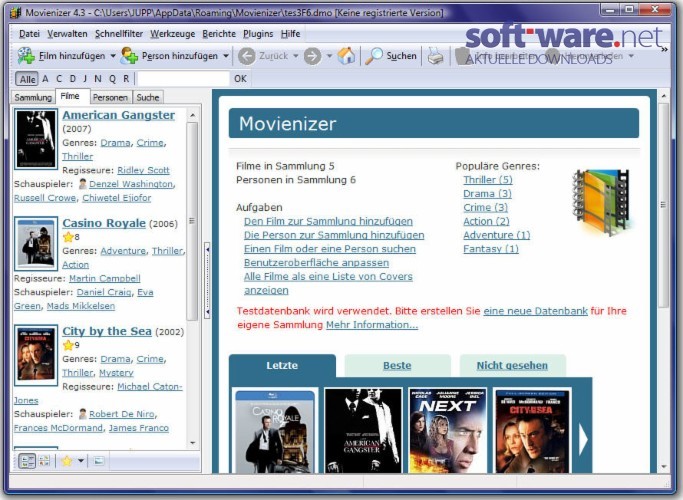
Task: Click the Person hinzufügen toolbar icon
Action: (x=129, y=56)
